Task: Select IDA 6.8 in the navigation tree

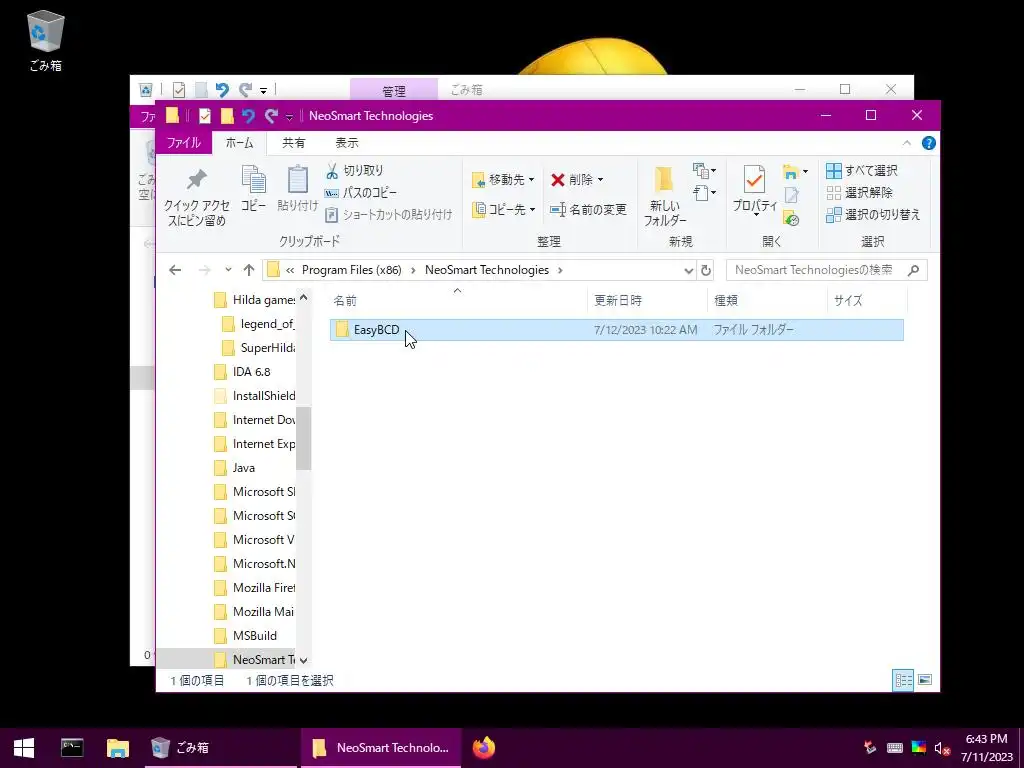Action: 251,372
